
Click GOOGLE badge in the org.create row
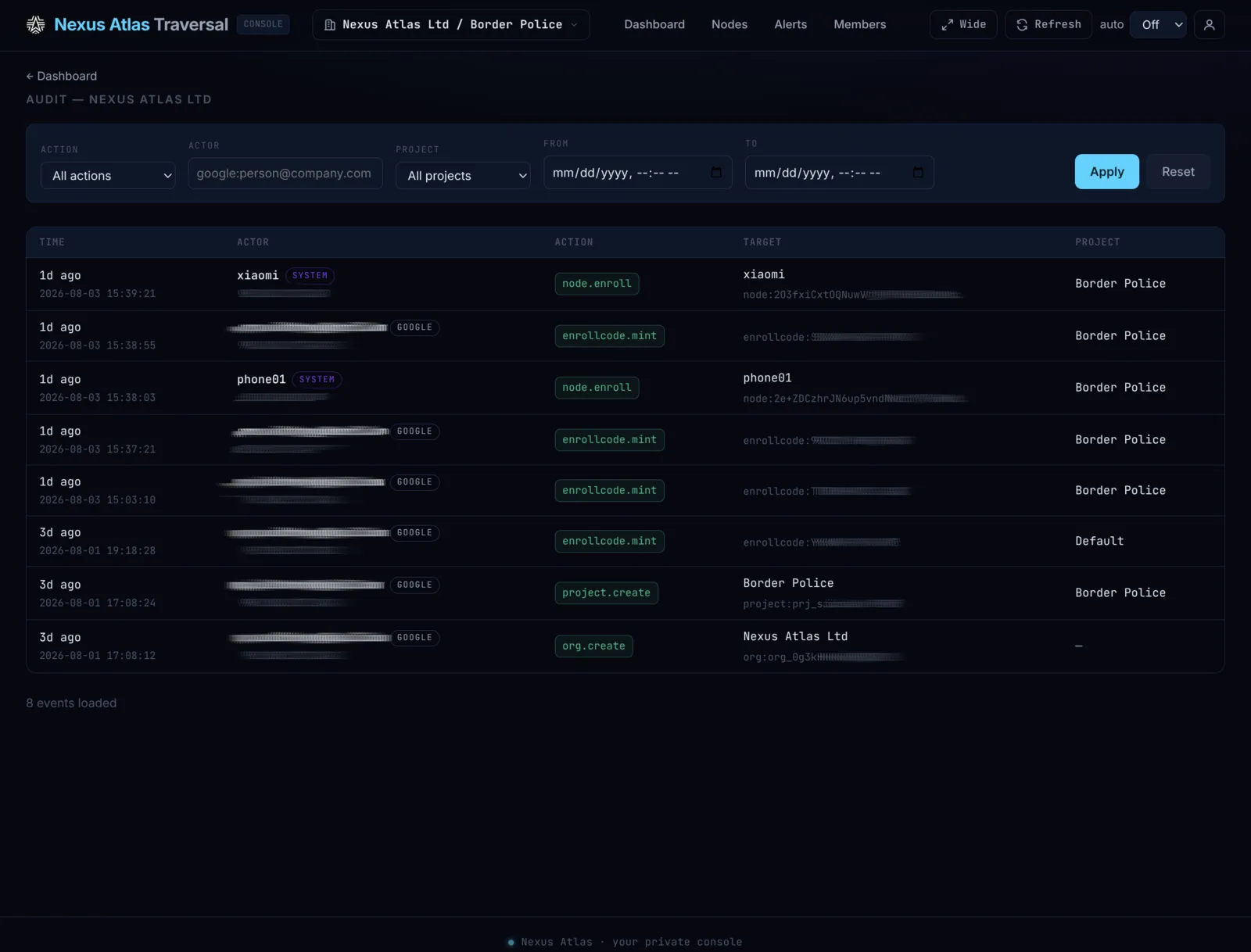(x=414, y=639)
